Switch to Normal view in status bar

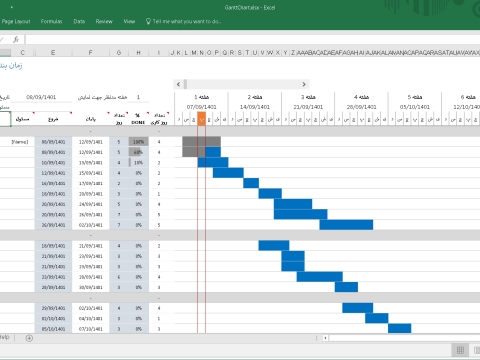(460, 350)
